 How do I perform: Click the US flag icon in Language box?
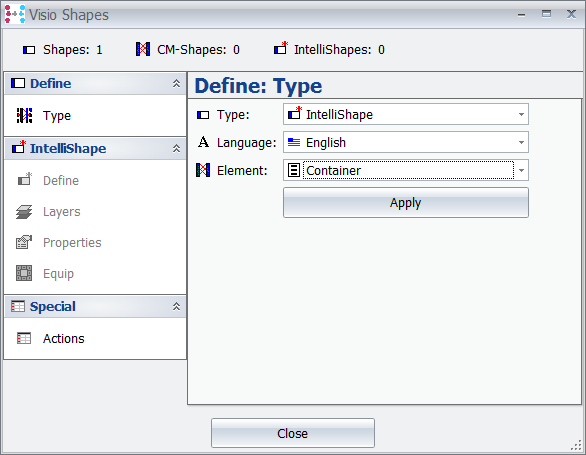pos(294,142)
